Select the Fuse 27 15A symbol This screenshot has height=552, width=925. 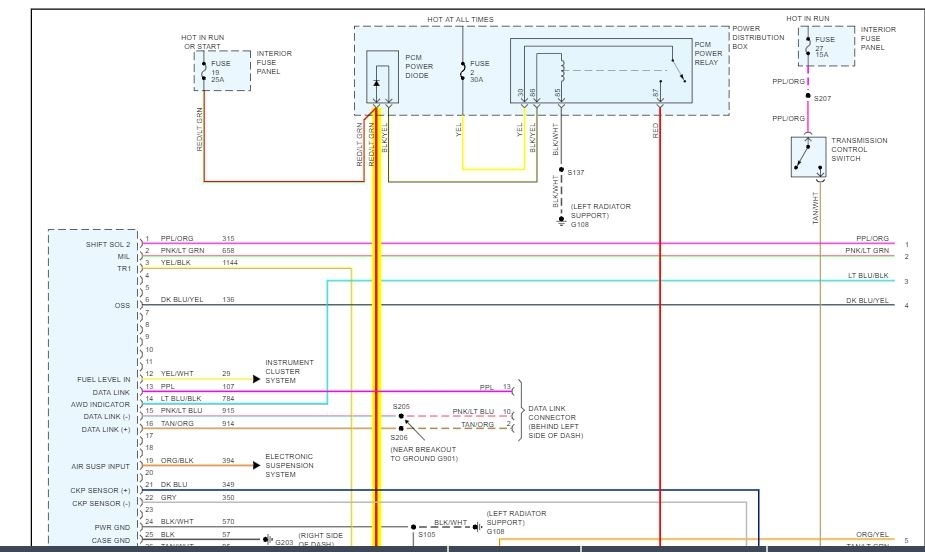tap(808, 46)
